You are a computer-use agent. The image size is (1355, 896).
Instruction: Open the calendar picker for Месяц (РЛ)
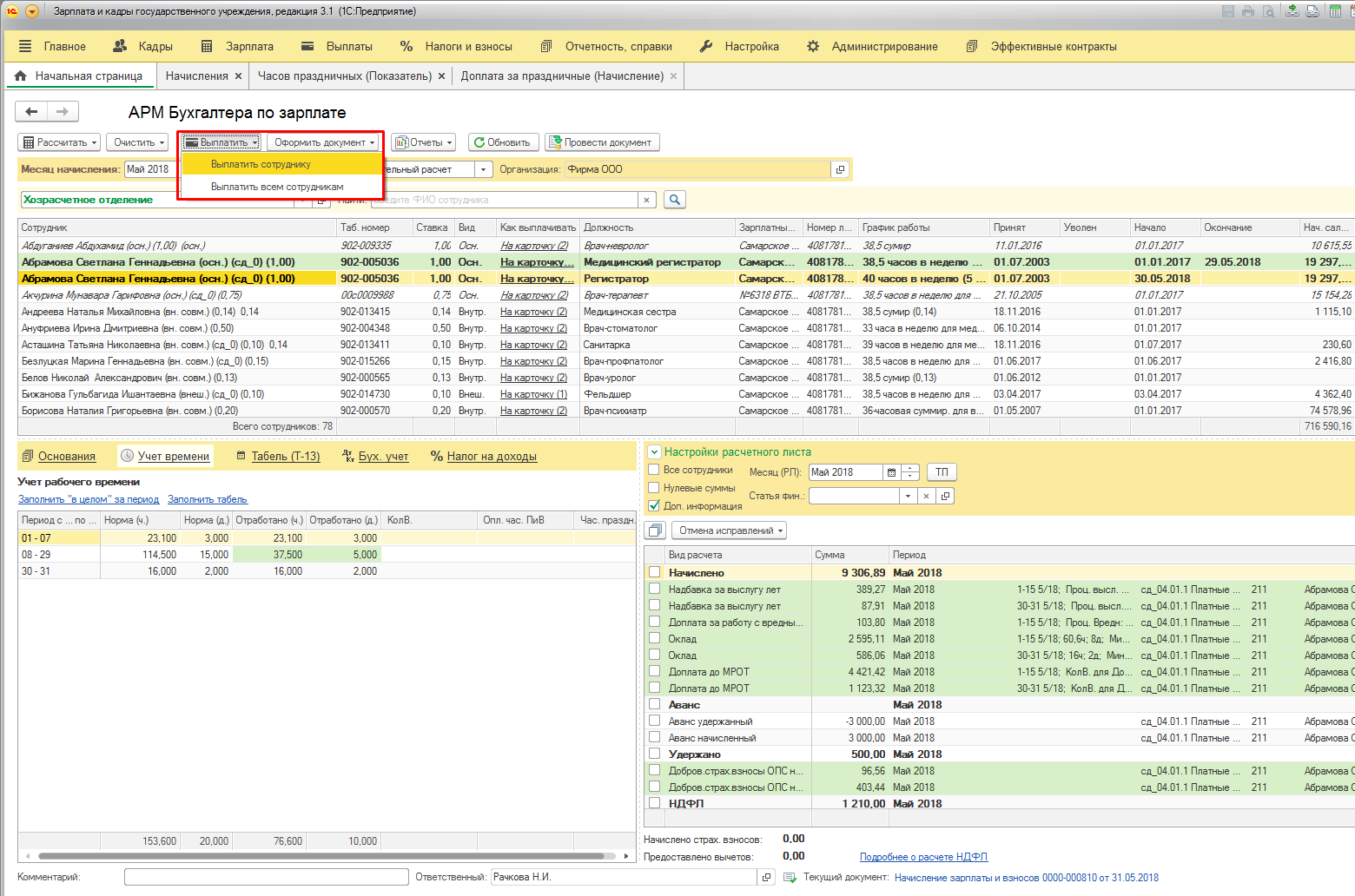click(x=891, y=472)
